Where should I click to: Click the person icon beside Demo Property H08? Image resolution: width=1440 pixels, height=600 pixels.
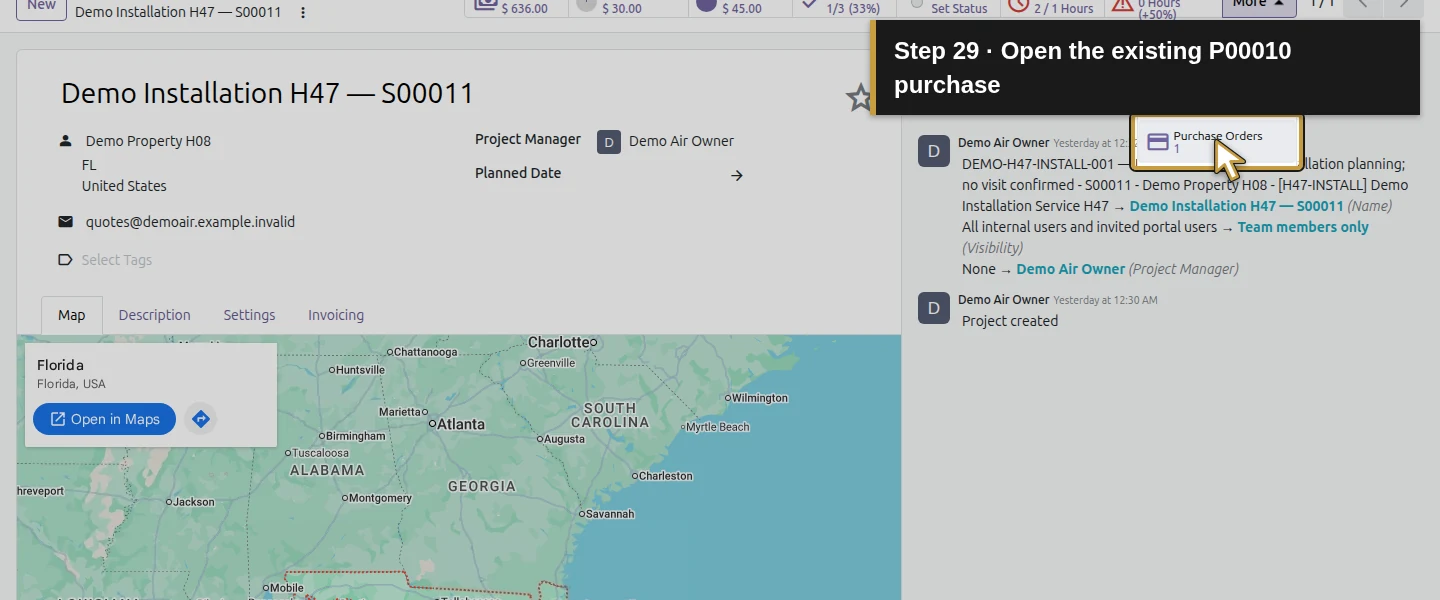[x=65, y=141]
